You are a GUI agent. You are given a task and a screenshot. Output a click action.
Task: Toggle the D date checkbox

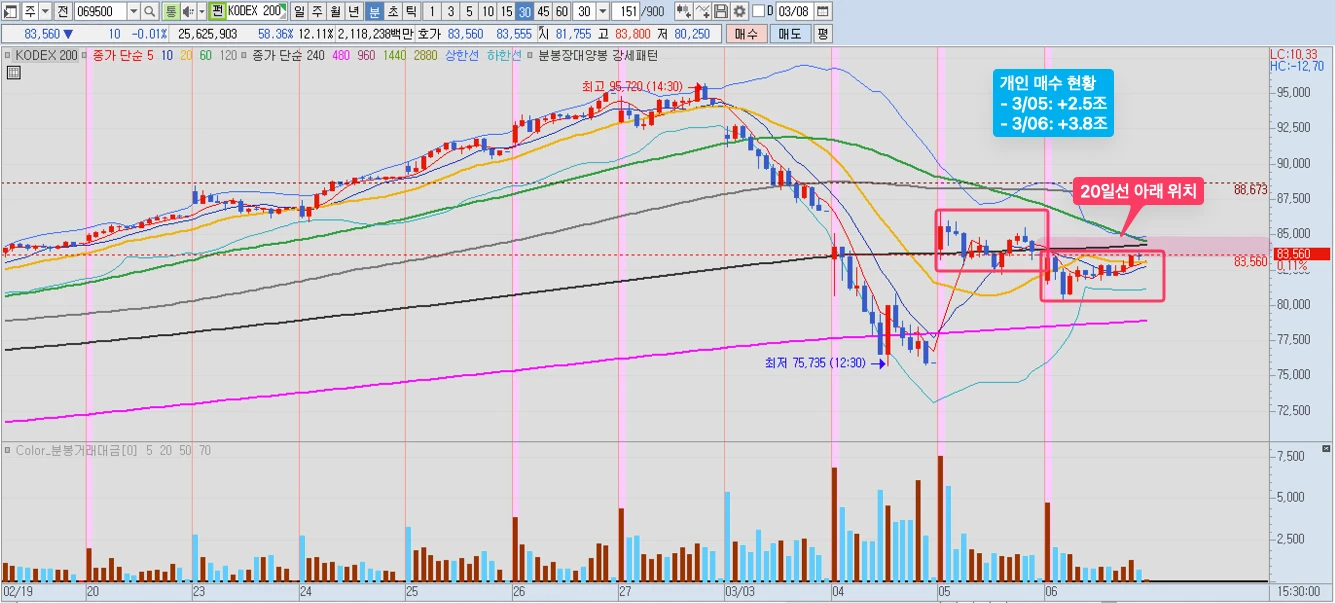pos(758,11)
